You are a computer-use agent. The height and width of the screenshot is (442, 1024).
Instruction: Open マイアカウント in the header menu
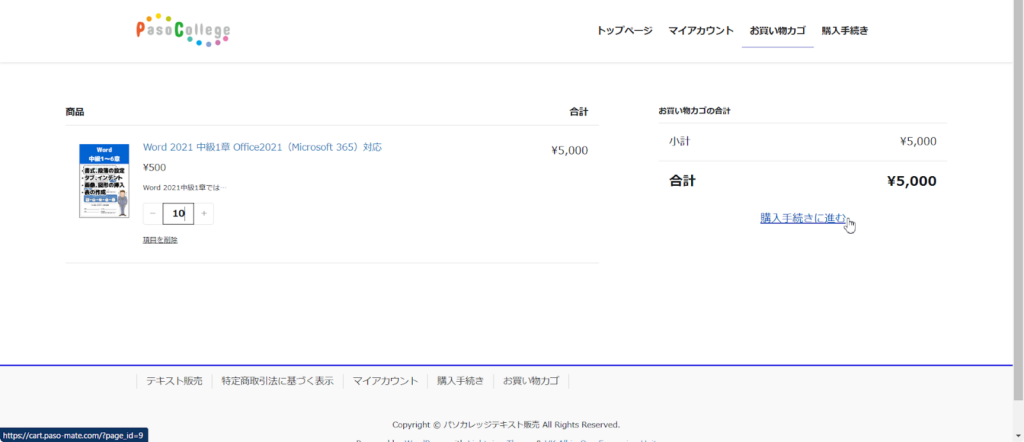[701, 31]
